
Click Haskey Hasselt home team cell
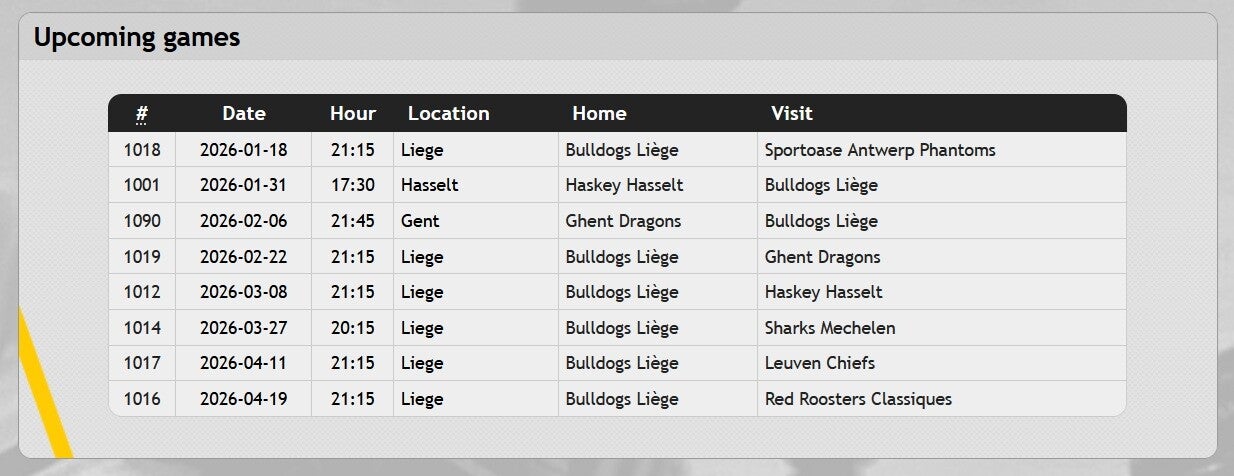coord(624,185)
